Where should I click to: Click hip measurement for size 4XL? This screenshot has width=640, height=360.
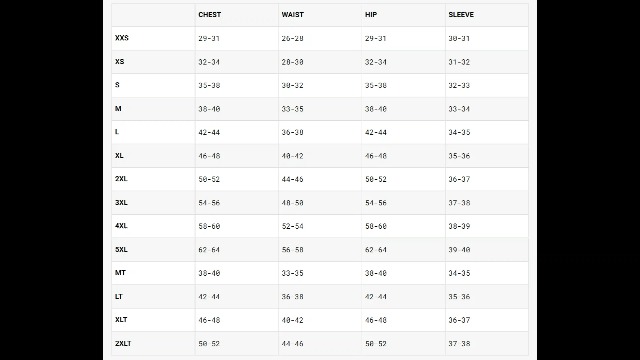(x=376, y=226)
